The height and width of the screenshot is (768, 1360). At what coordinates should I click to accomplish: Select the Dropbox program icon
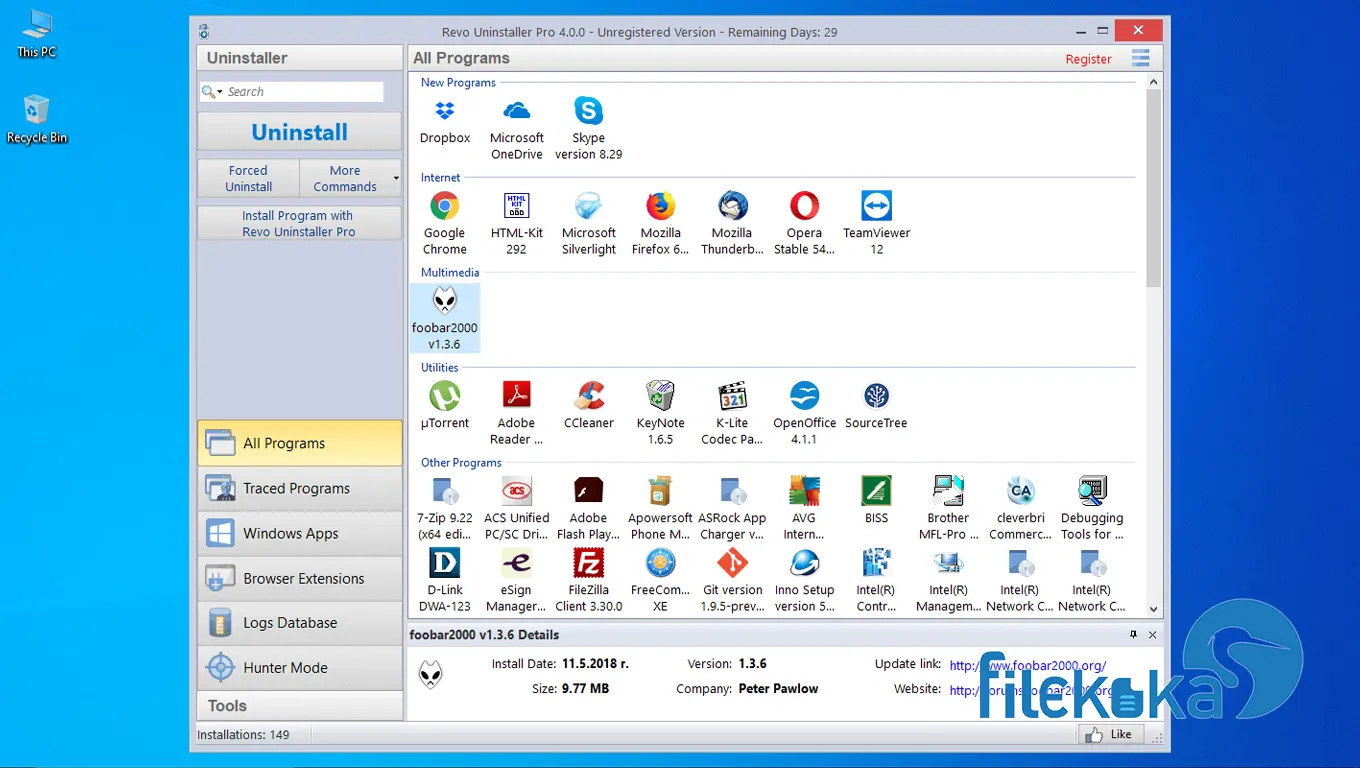tap(445, 111)
